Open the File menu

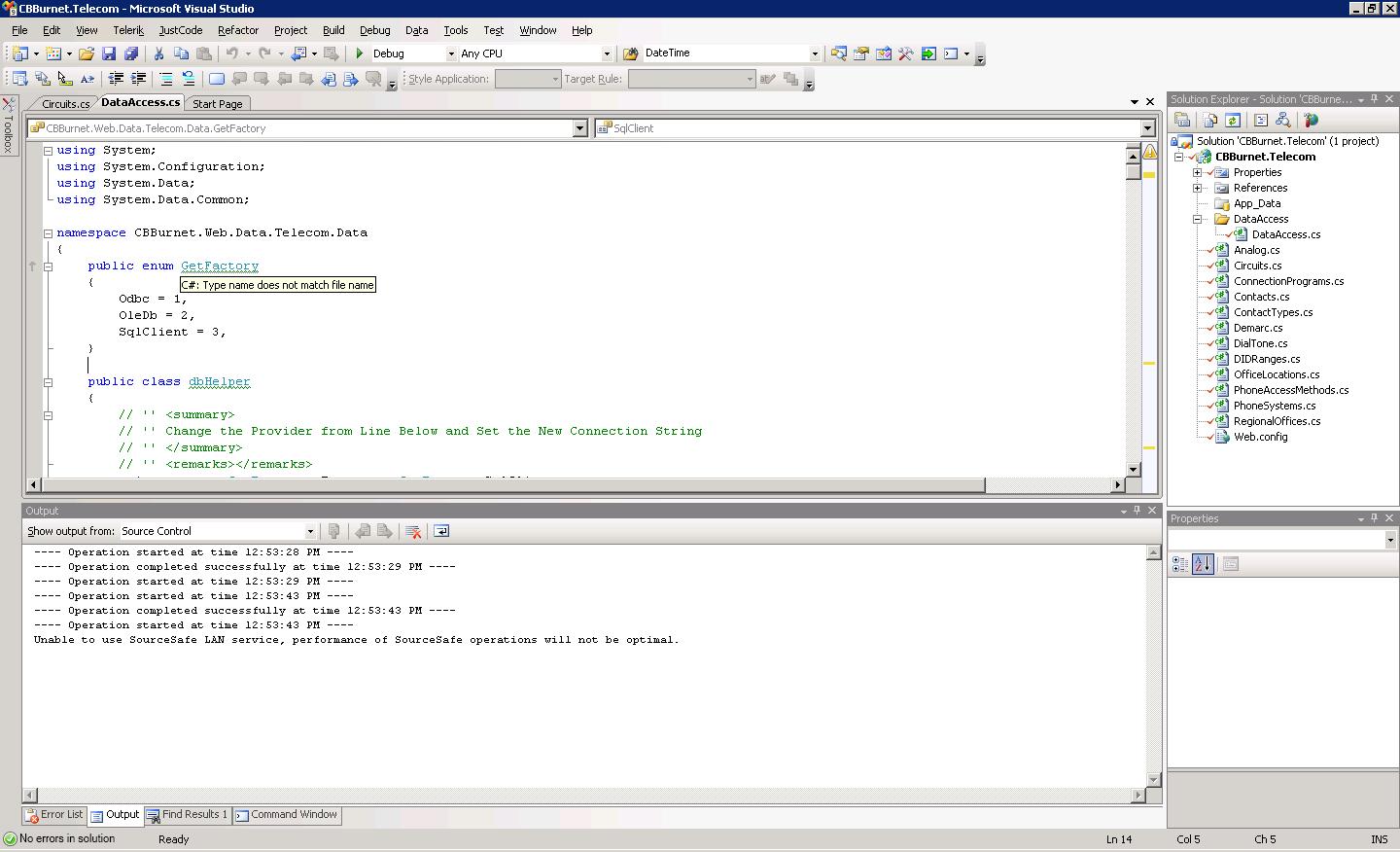click(19, 30)
